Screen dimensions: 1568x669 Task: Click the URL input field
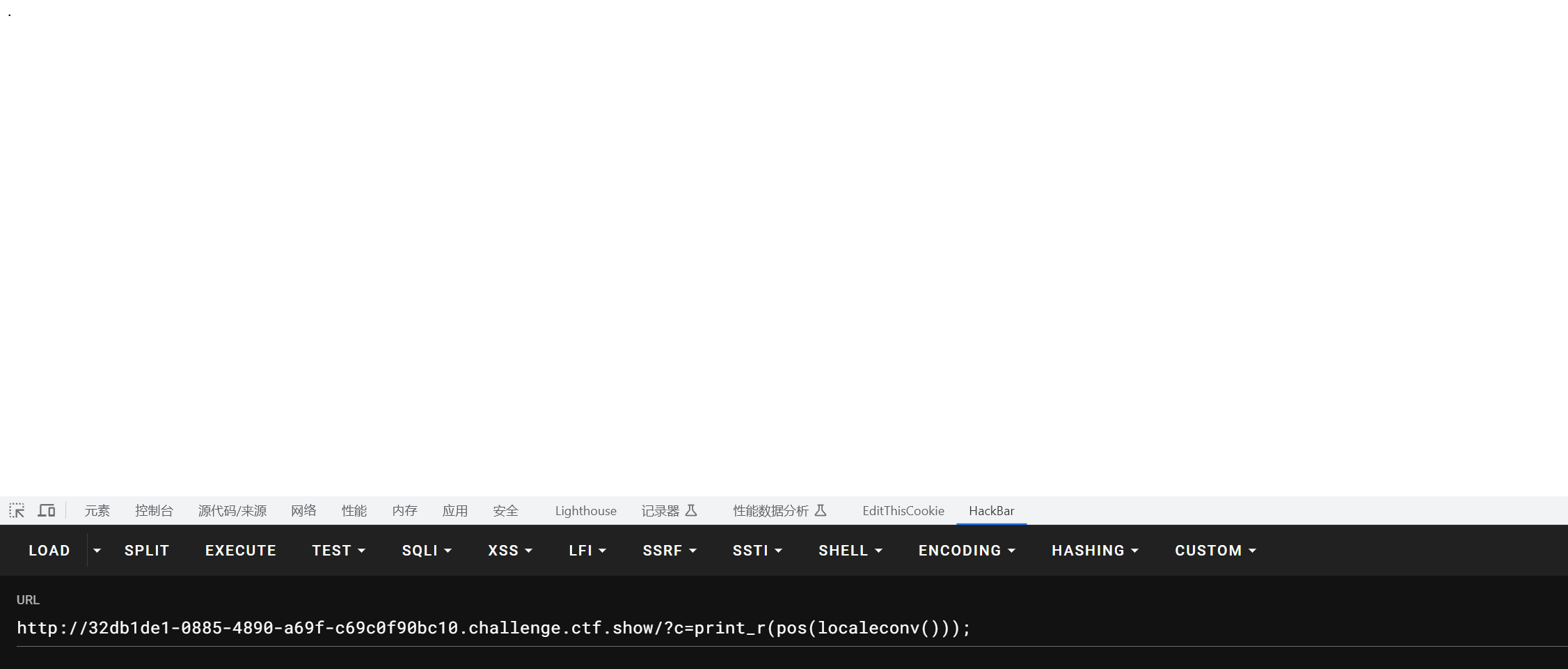pos(766,628)
